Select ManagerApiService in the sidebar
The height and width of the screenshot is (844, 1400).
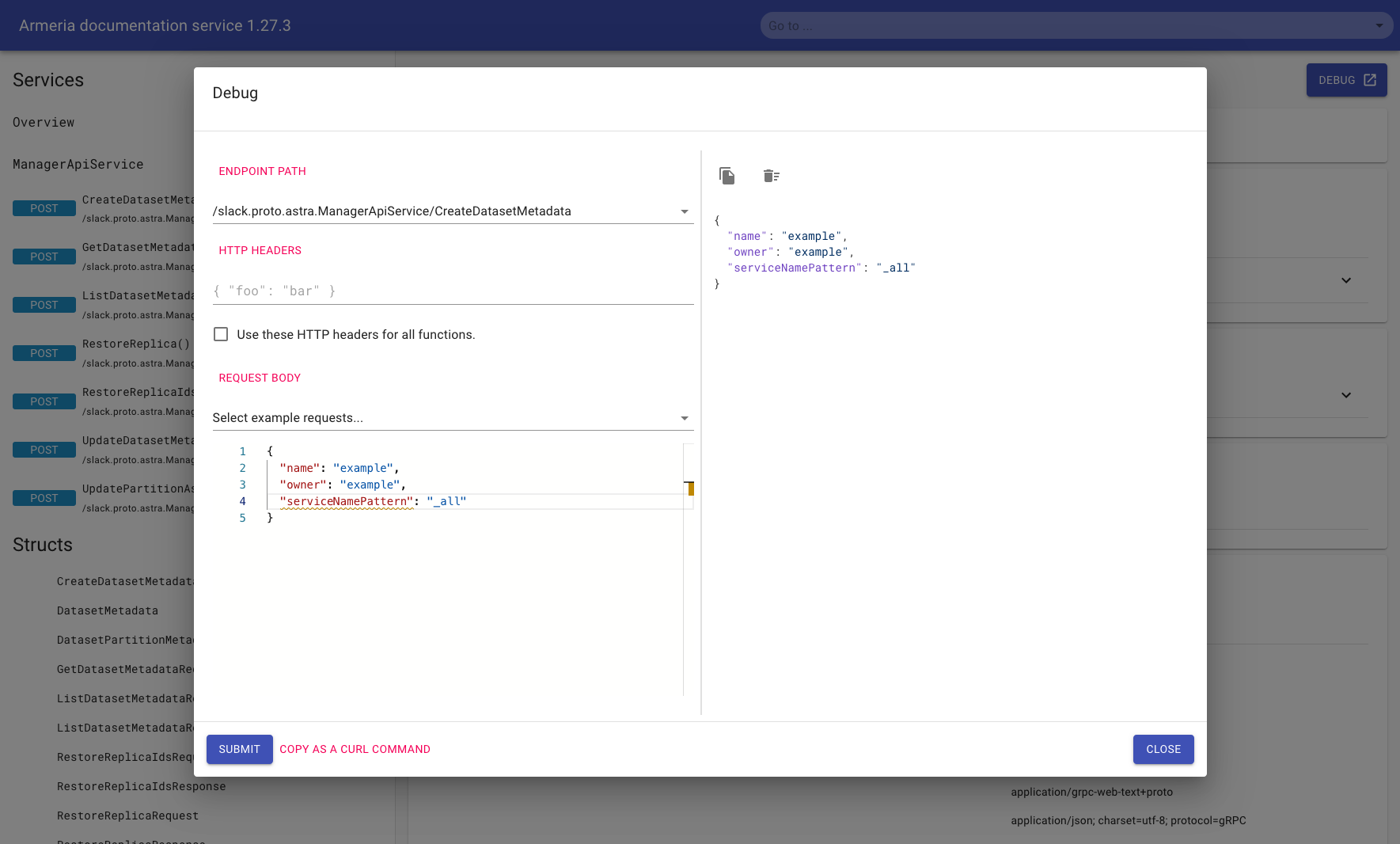coord(78,165)
